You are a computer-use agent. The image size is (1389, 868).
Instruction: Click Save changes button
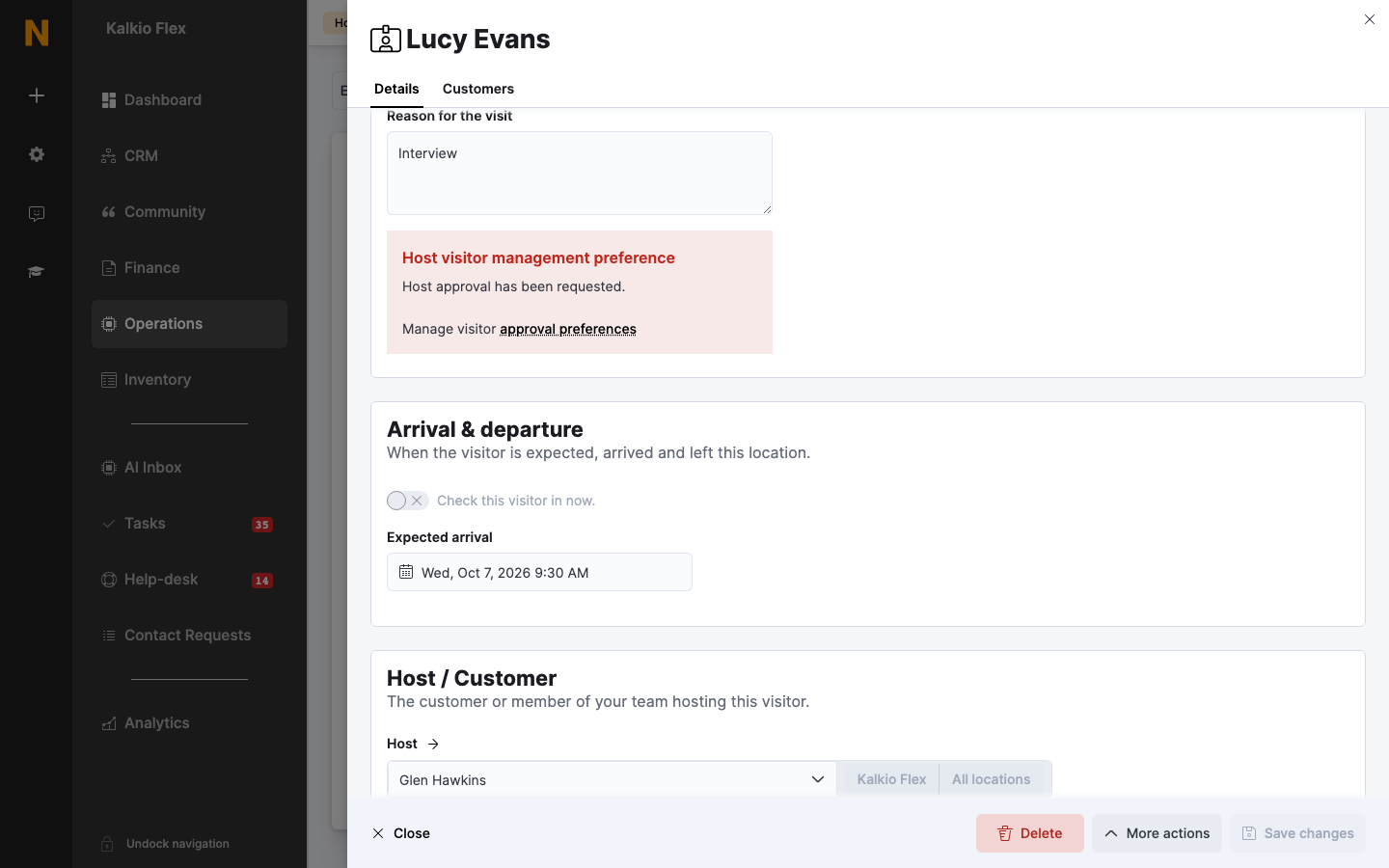point(1297,833)
